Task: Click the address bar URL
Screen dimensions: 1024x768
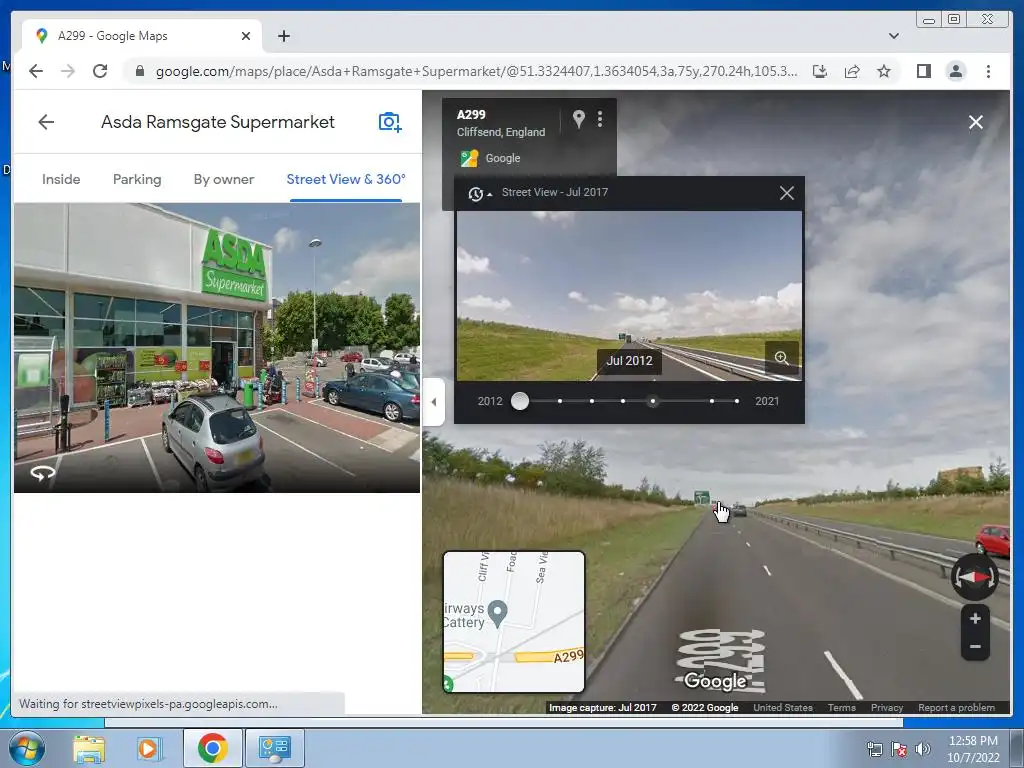Action: [x=476, y=71]
